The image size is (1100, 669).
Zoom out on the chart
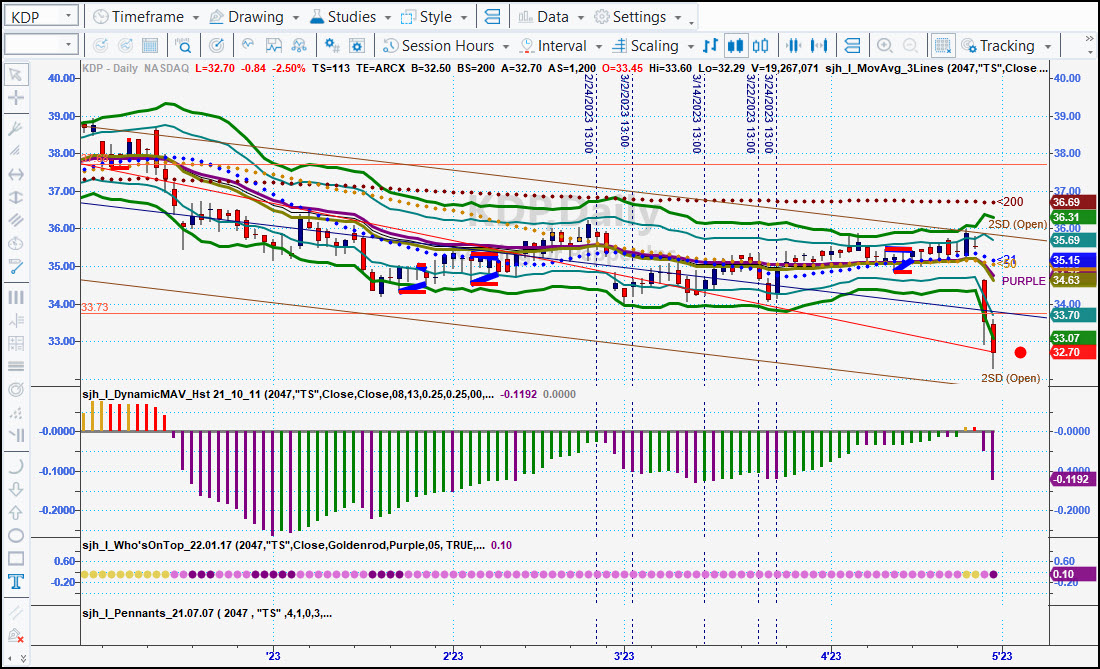tap(910, 46)
